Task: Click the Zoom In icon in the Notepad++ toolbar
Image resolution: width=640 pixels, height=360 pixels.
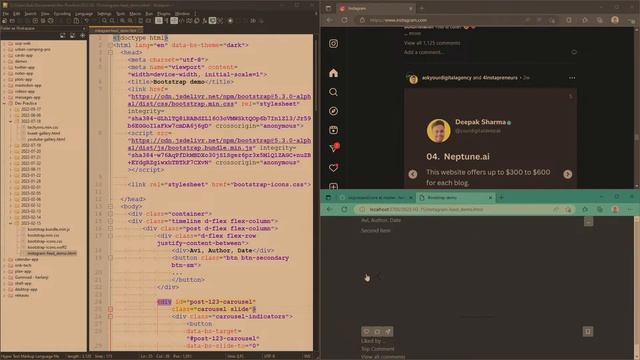Action: click(x=122, y=21)
